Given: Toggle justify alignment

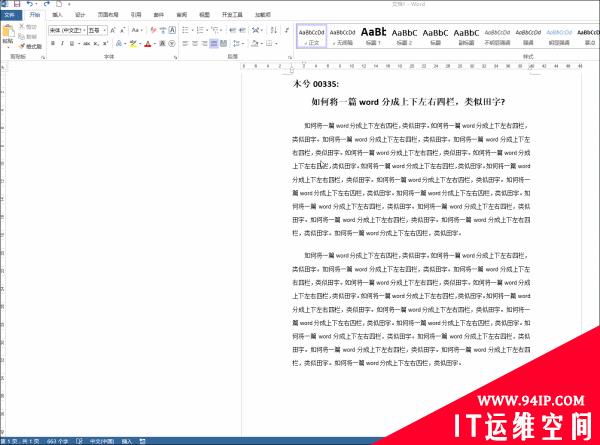Looking at the screenshot, I should pos(214,44).
